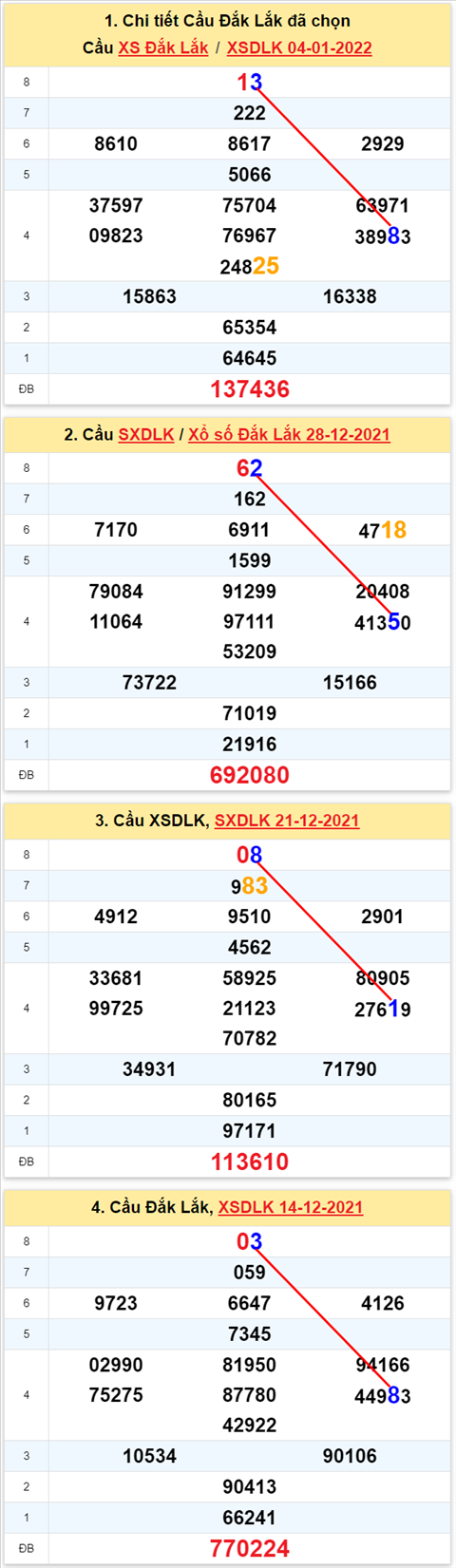Image resolution: width=456 pixels, height=1568 pixels.
Task: Click third prize 15863
Action: pos(150,296)
